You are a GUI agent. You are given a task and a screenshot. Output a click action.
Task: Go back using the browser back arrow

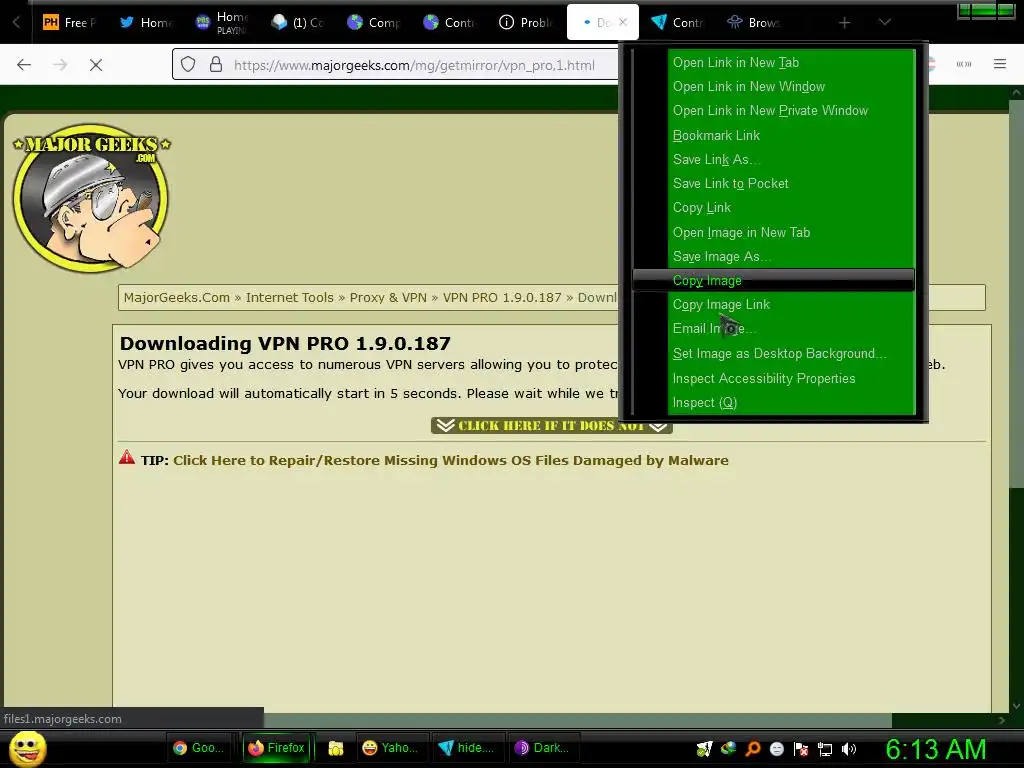point(24,65)
